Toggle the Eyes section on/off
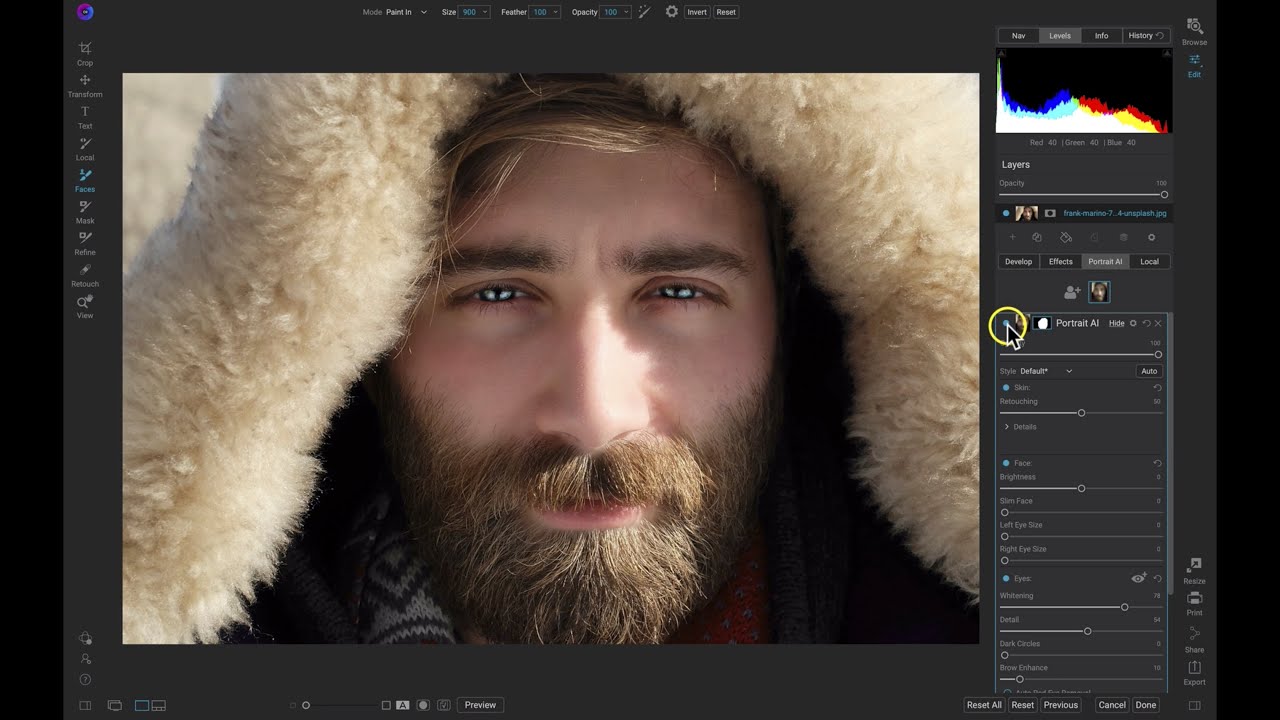 pos(1006,578)
